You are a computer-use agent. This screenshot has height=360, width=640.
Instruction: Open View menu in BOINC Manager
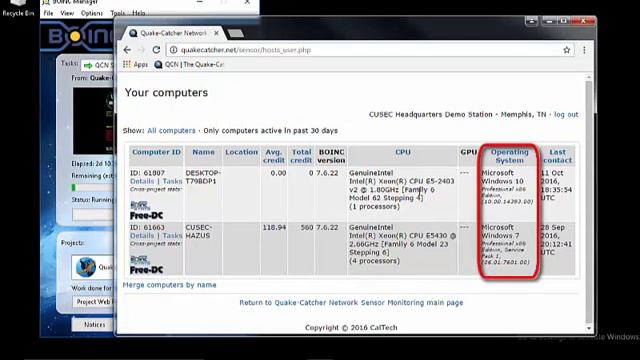pyautogui.click(x=67, y=13)
